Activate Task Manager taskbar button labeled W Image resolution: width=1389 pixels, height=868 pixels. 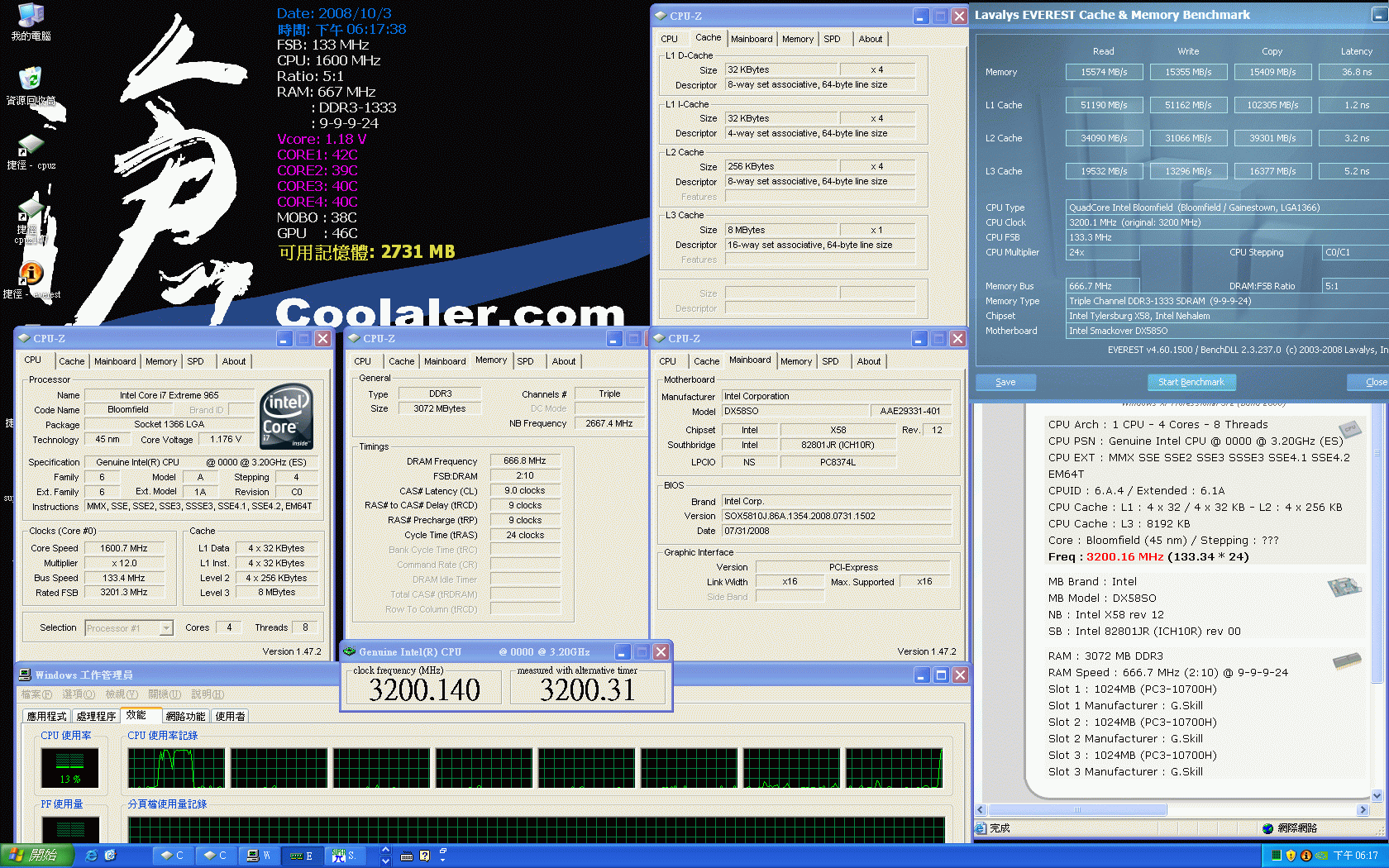258,856
